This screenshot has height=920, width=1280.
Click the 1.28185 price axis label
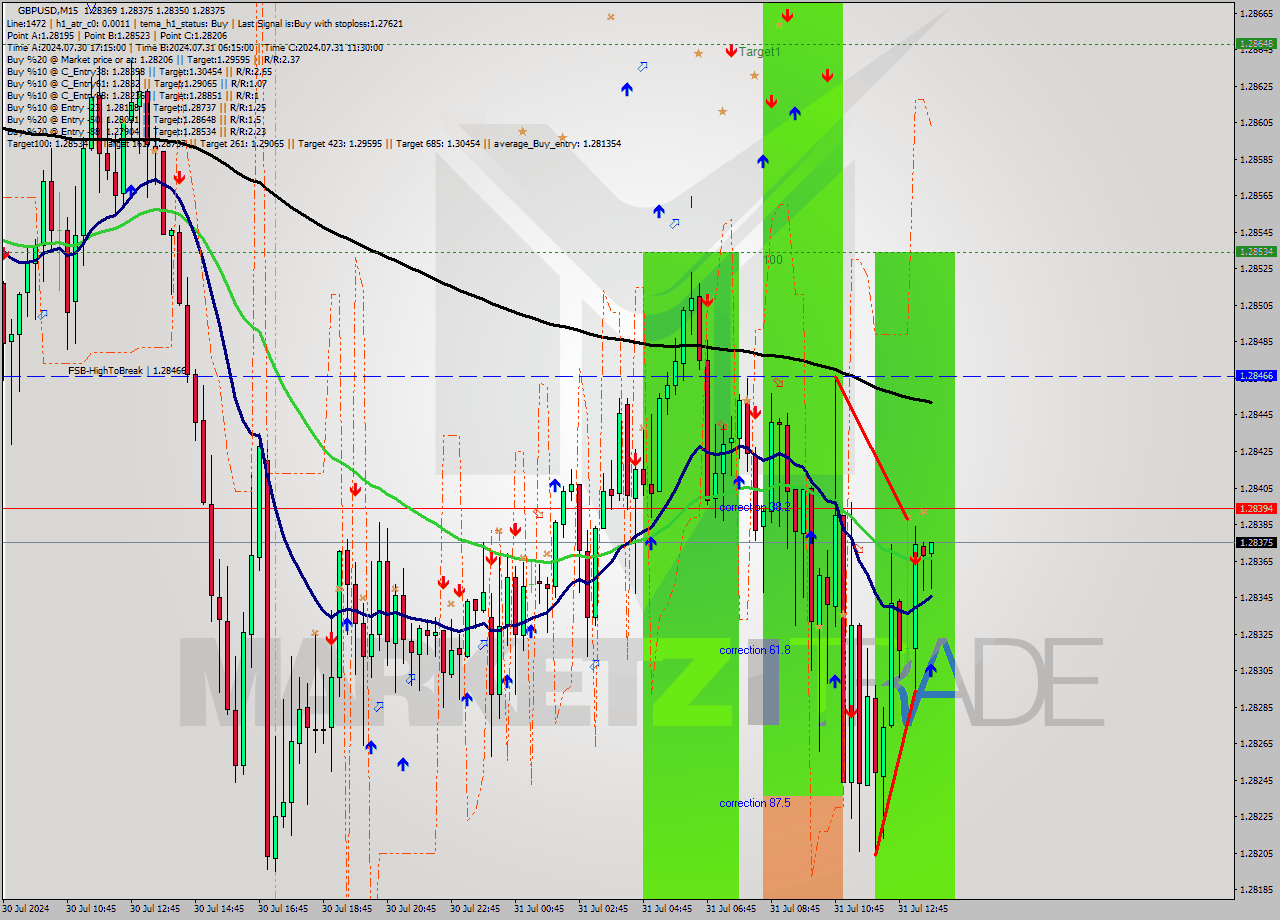pyautogui.click(x=1256, y=889)
